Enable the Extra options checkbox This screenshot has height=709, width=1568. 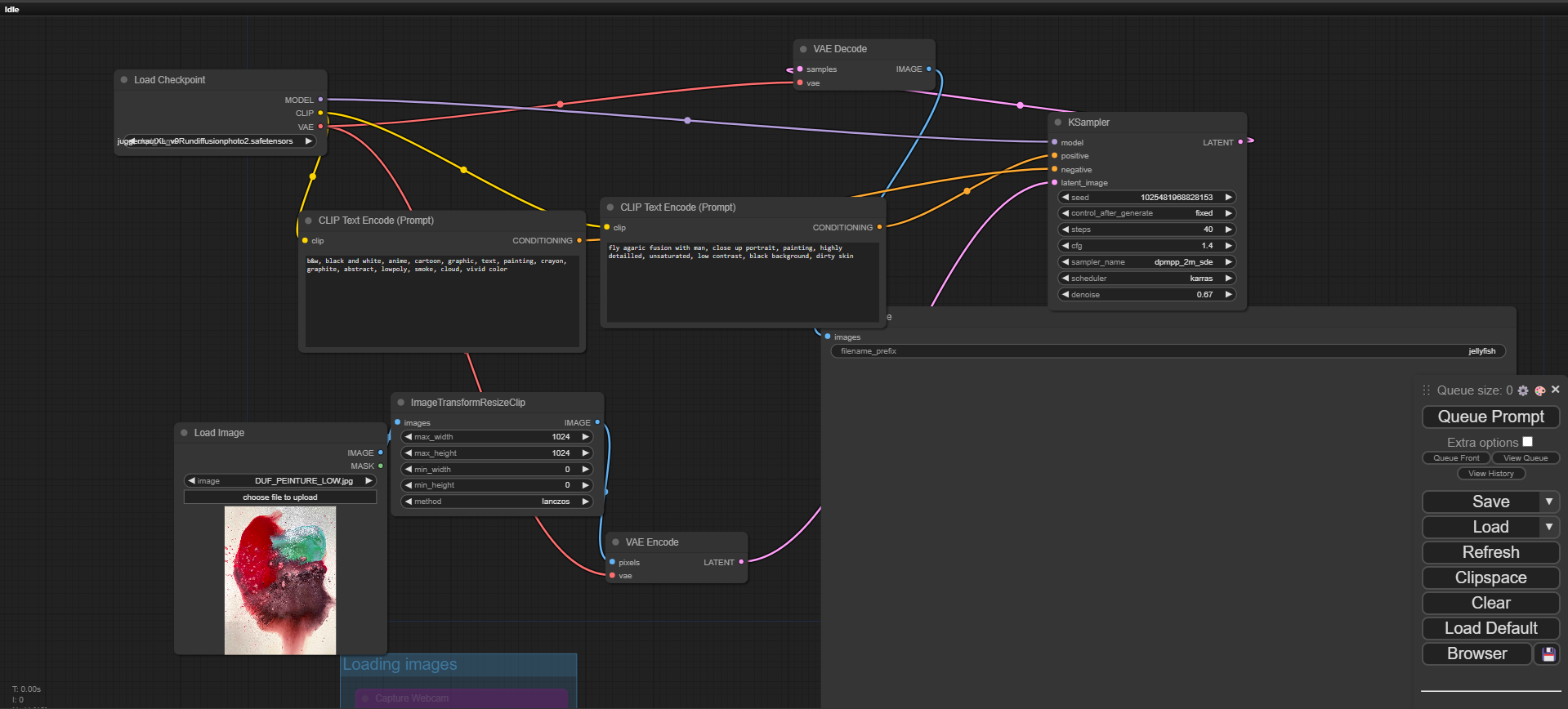(x=1527, y=442)
